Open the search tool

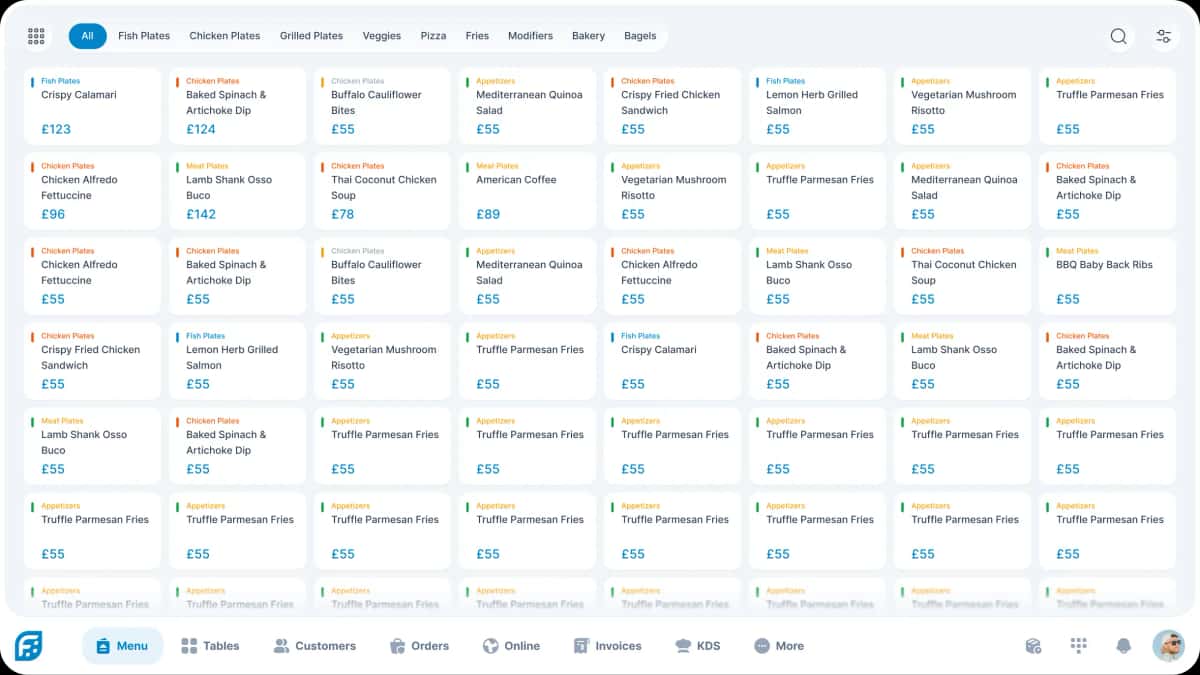(x=1119, y=35)
